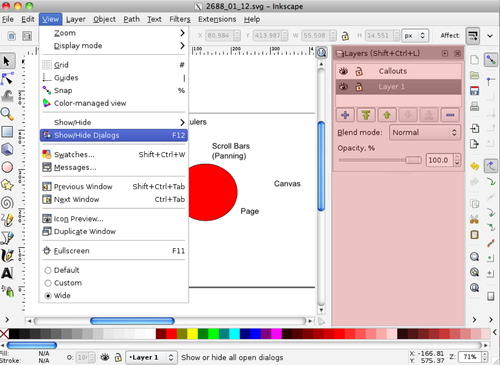This screenshot has height=365, width=500.
Task: Toggle visibility eye of Callouts layer
Action: pyautogui.click(x=343, y=71)
